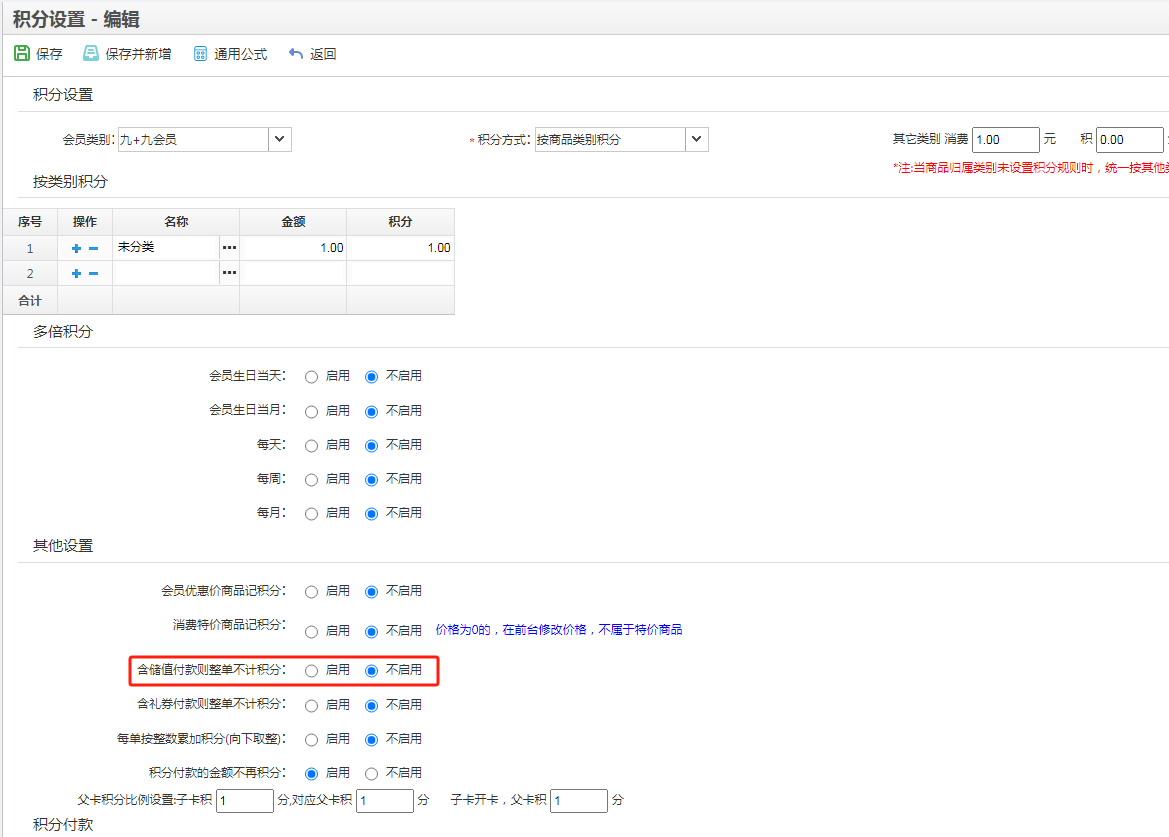Image resolution: width=1169 pixels, height=837 pixels.
Task: Click 保存并新增 button label
Action: (138, 54)
